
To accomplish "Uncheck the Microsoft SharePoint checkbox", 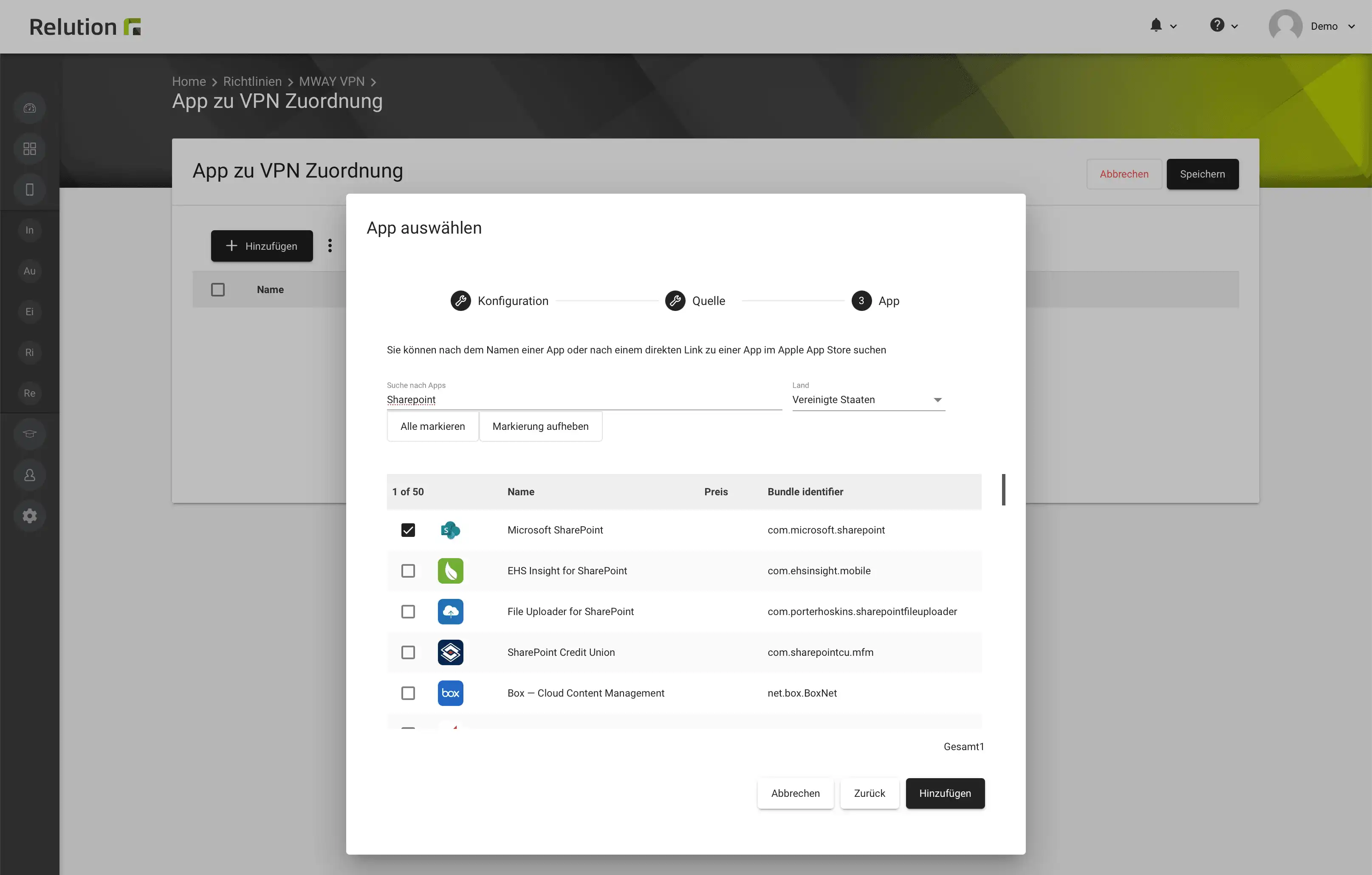I will 408,530.
